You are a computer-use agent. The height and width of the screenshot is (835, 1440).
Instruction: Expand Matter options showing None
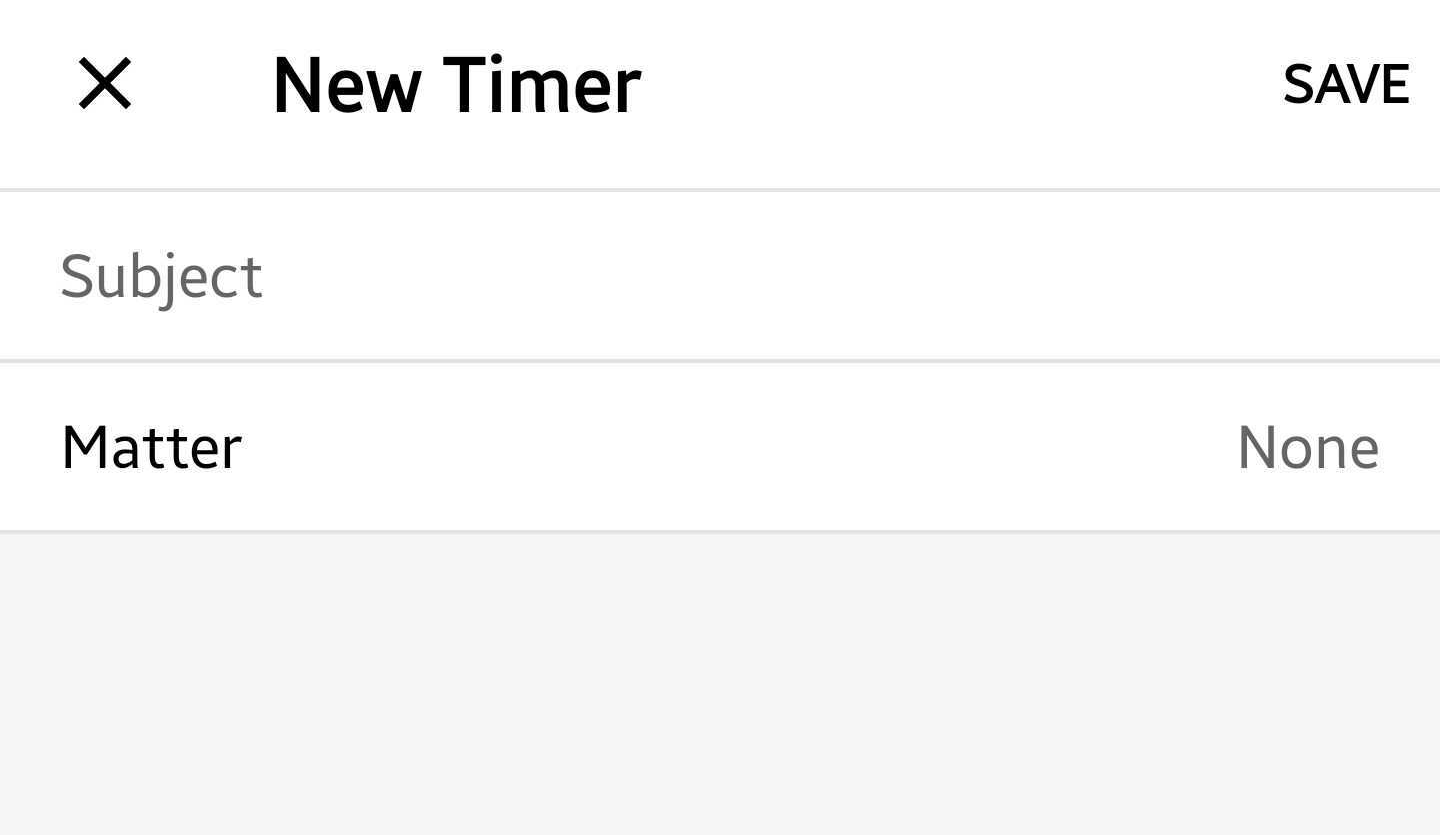(x=1308, y=447)
